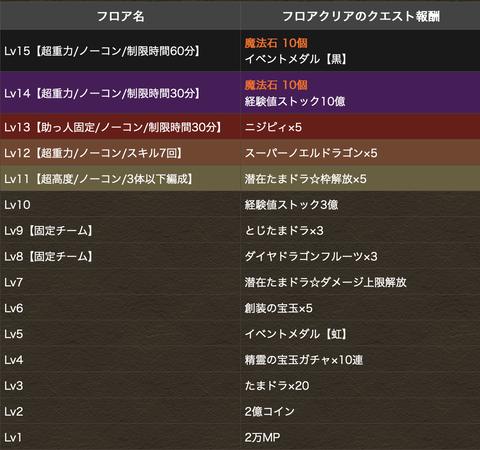The image size is (480, 450).
Task: Select the Lv11 3体以下編成 floor row
Action: point(240,179)
